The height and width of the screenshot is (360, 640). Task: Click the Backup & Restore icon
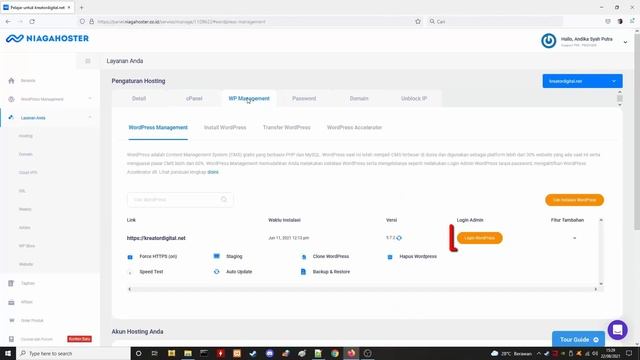click(x=303, y=272)
